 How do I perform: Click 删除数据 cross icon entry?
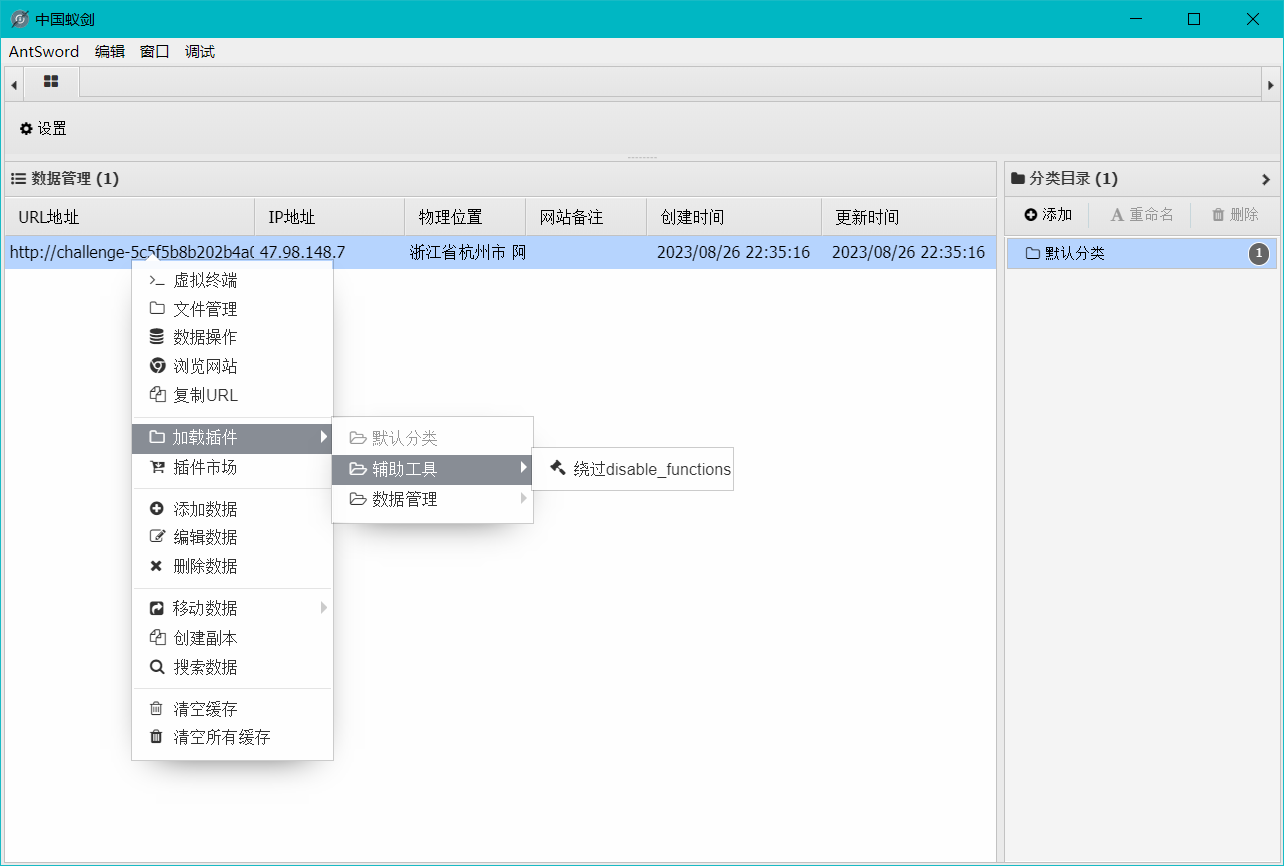coord(205,566)
